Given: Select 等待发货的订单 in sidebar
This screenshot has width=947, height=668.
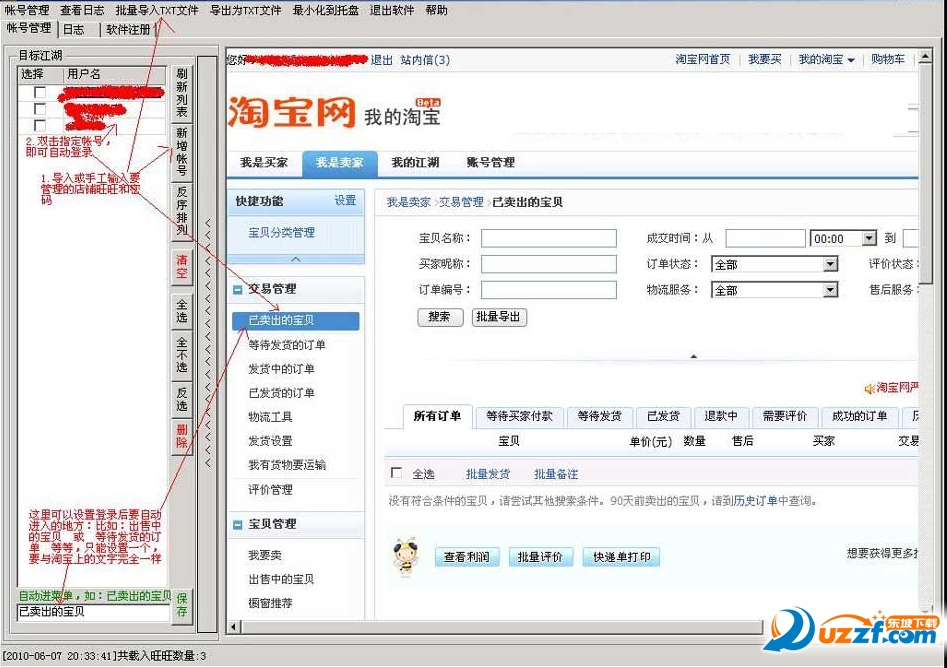Looking at the screenshot, I should (287, 345).
